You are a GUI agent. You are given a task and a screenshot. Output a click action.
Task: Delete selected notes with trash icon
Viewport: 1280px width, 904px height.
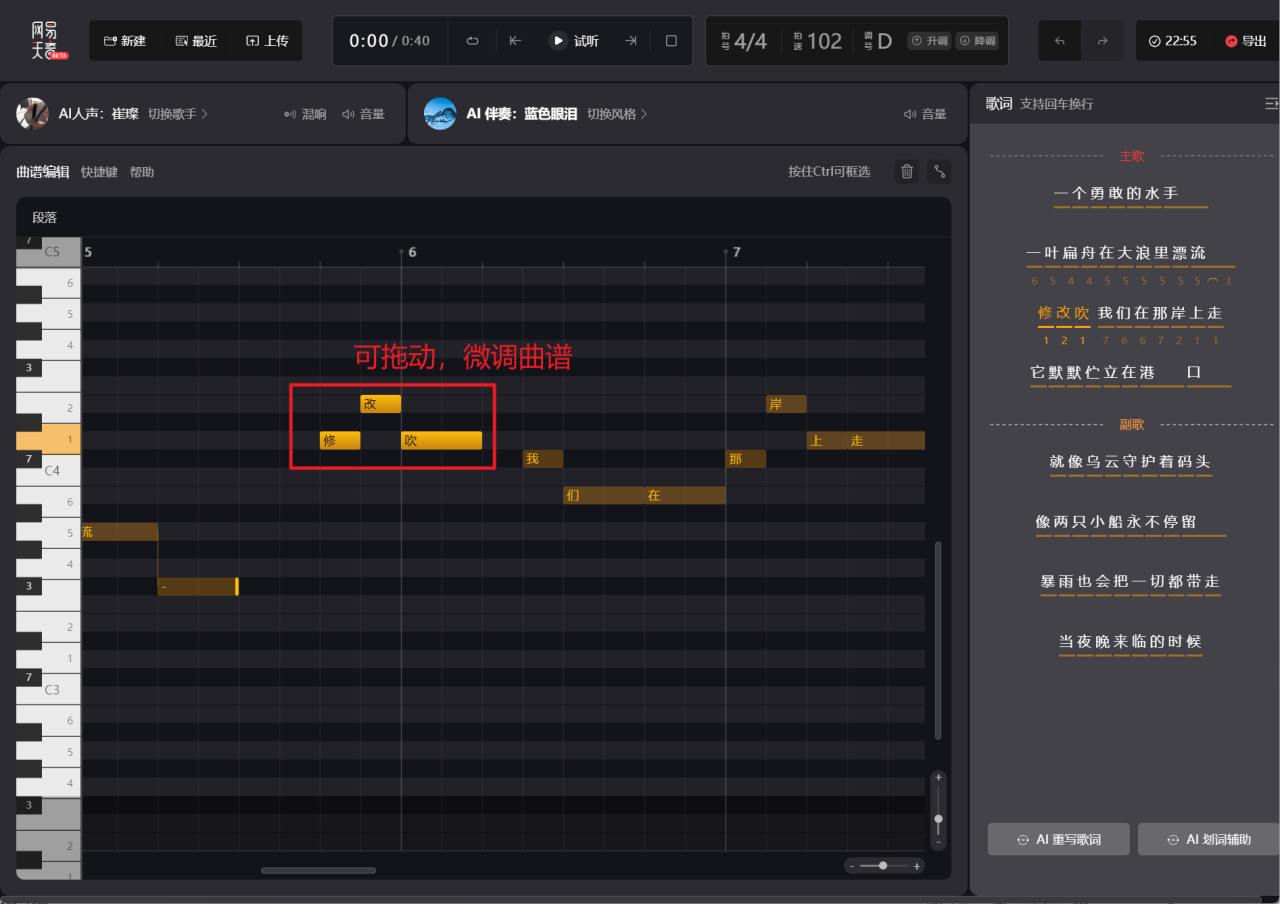906,172
